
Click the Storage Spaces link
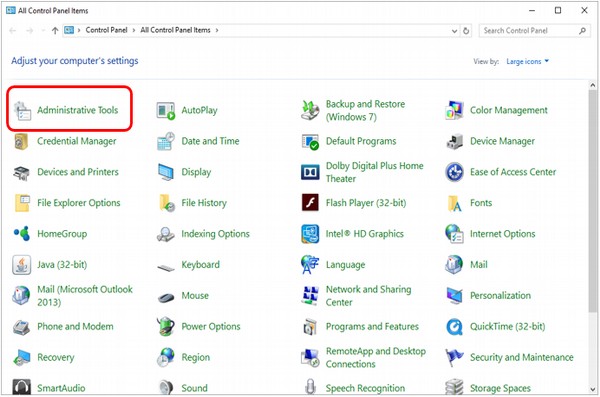click(500, 388)
